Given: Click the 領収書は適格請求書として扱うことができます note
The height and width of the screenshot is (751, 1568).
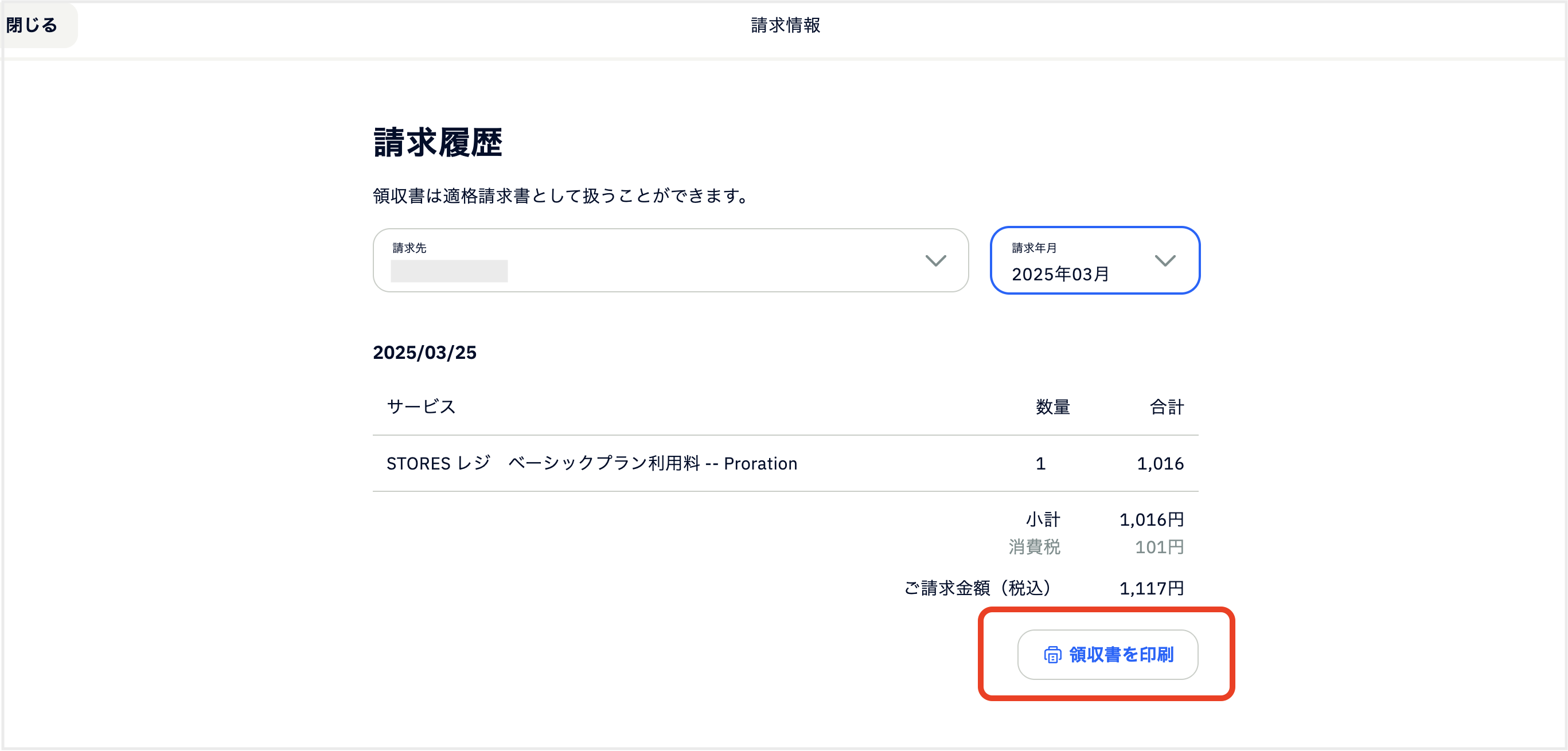Looking at the screenshot, I should click(x=562, y=195).
